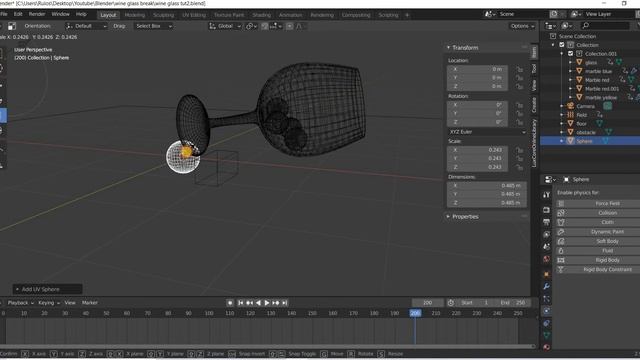Viewport: 640px width, 360px height.
Task: Click the preview range clock icon
Action: 451,302
